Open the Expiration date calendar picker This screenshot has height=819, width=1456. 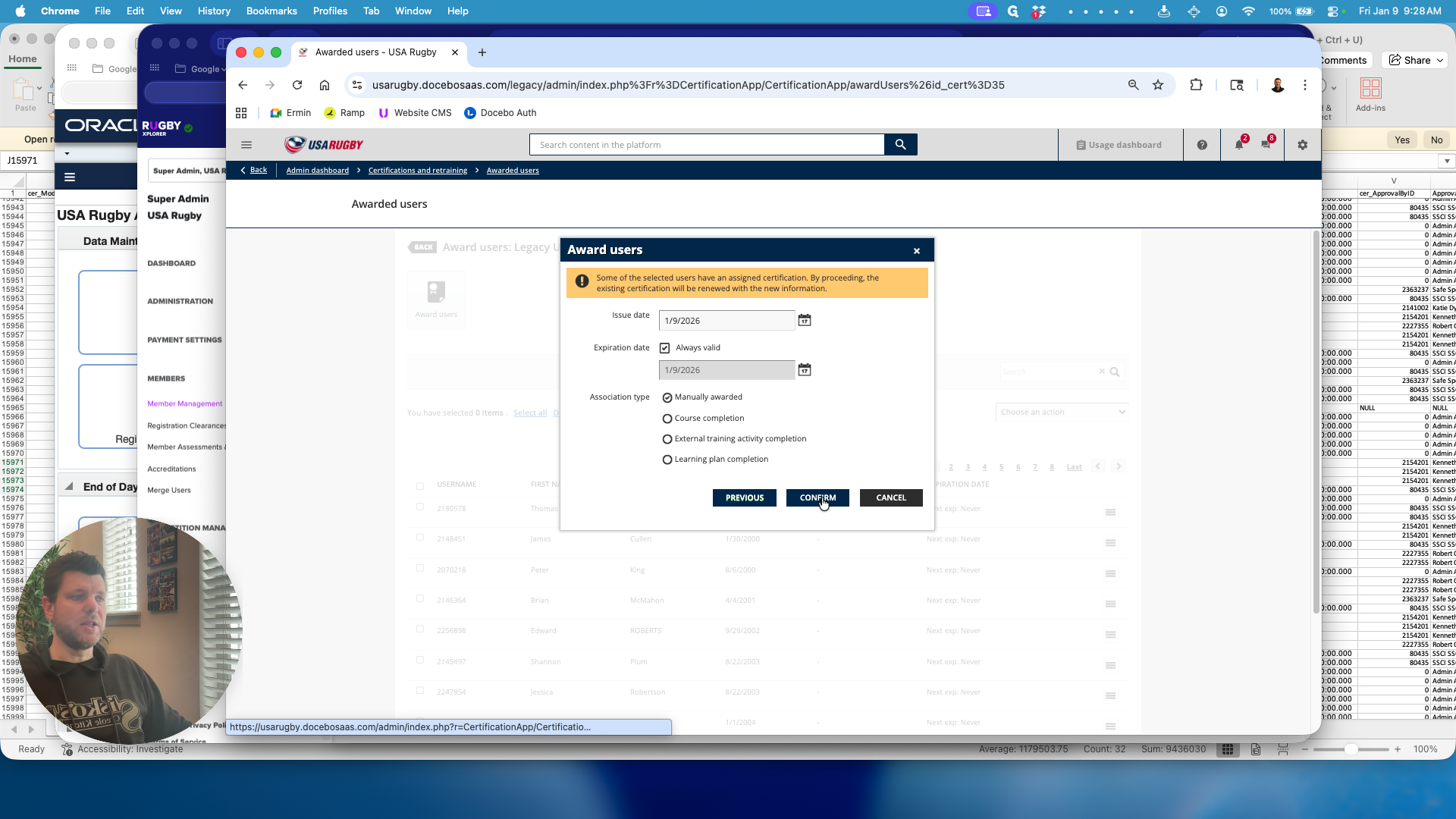[805, 370]
